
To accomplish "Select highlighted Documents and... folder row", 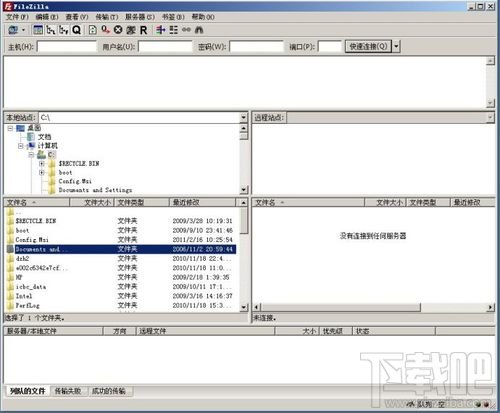I will click(x=121, y=249).
